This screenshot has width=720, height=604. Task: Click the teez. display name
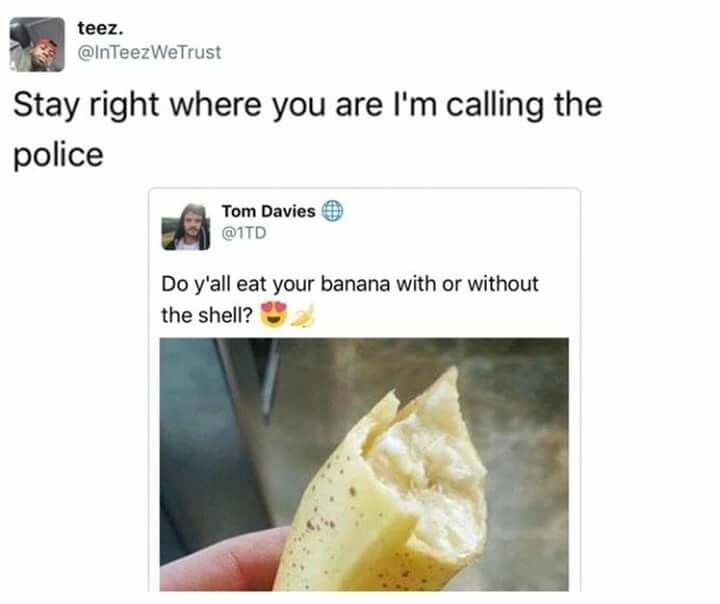coord(101,28)
